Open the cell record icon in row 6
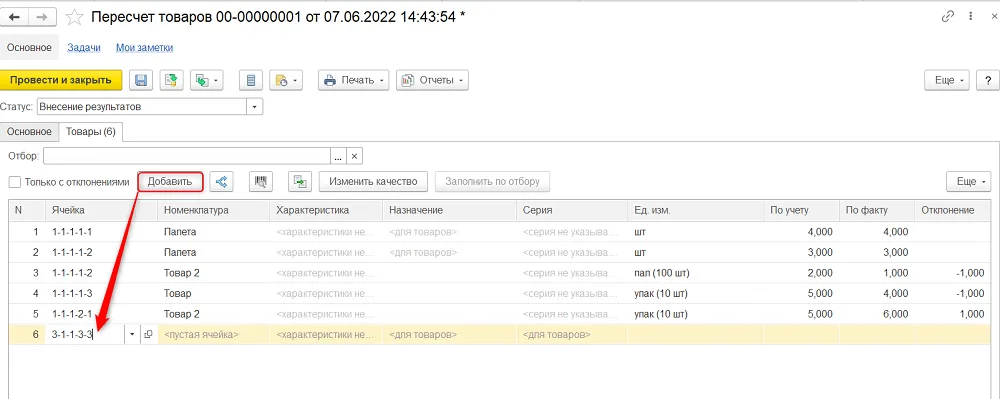Screen dimensions: 1000x399 pyautogui.click(x=148, y=335)
